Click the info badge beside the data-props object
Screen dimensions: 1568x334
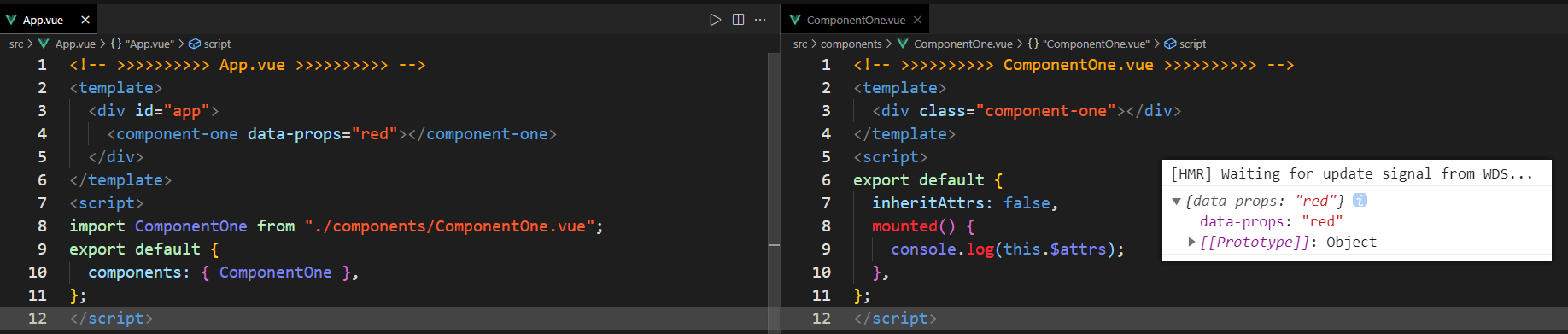click(1360, 200)
